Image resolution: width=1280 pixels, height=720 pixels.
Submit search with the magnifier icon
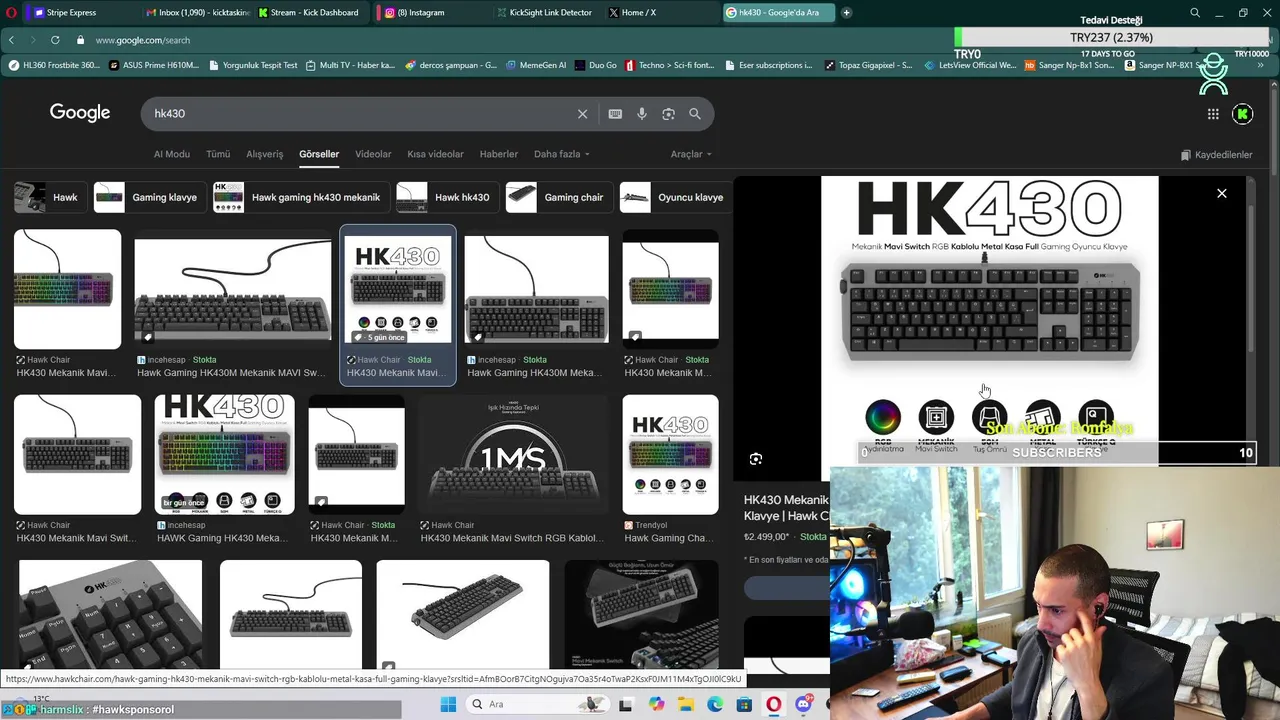(695, 114)
